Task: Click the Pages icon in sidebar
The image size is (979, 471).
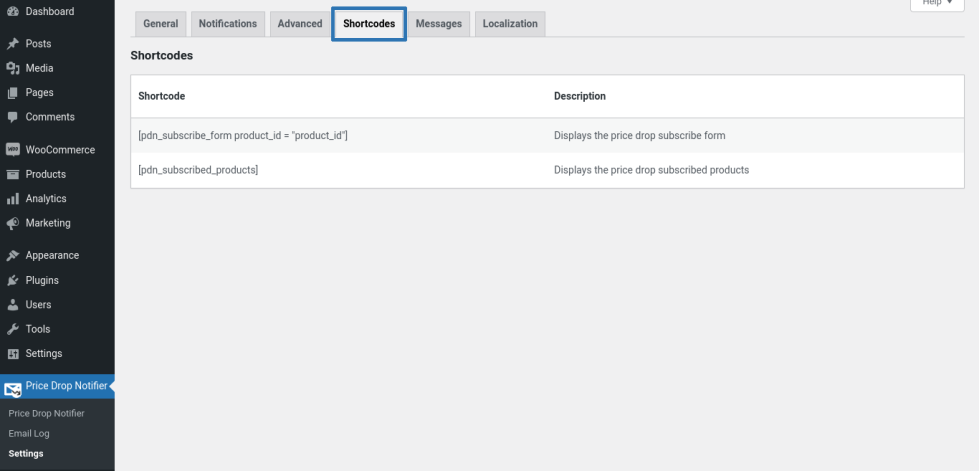Action: [x=13, y=93]
